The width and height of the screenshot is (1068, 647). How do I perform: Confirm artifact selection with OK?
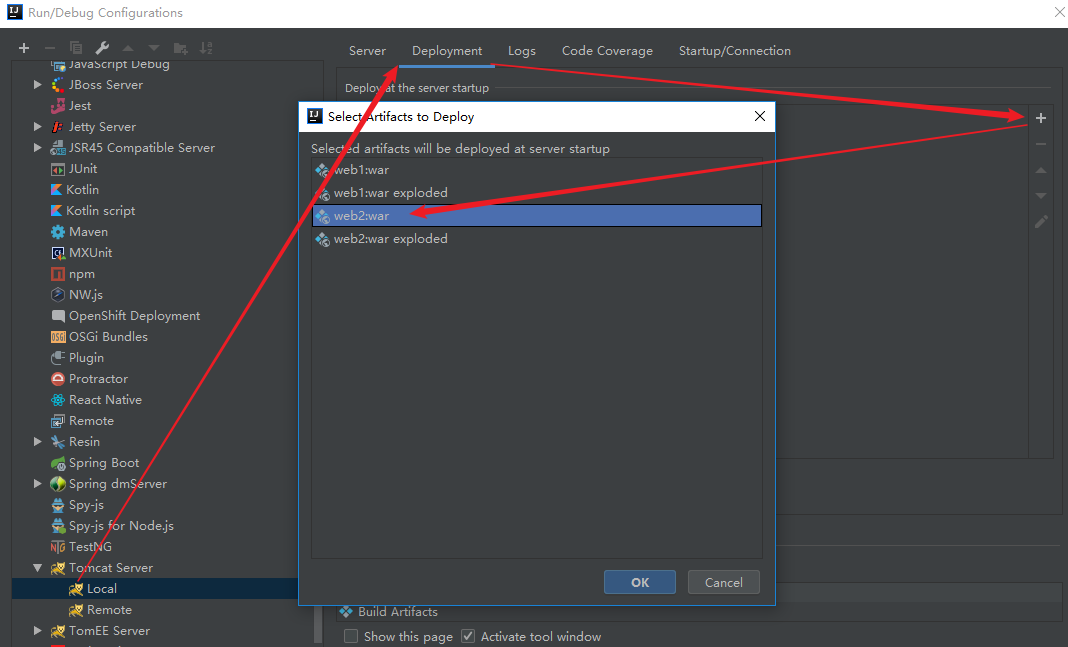coord(640,582)
